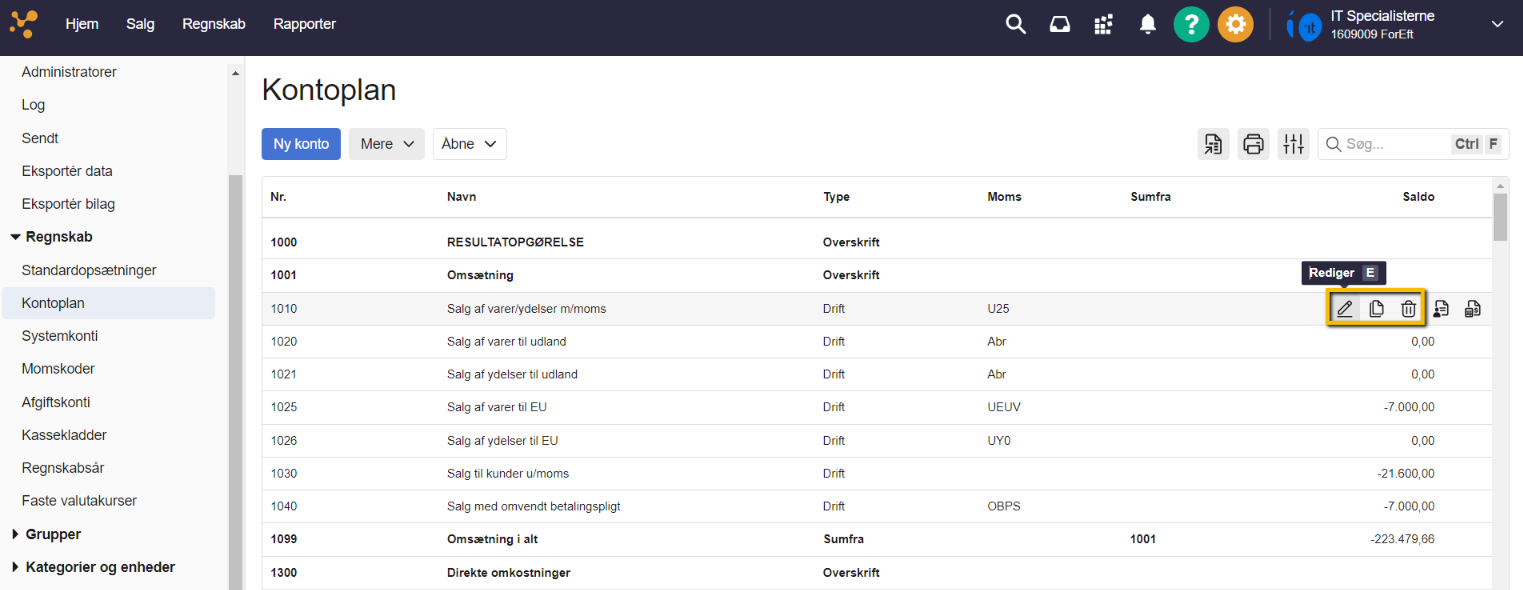Open the Mere dropdown

[387, 144]
